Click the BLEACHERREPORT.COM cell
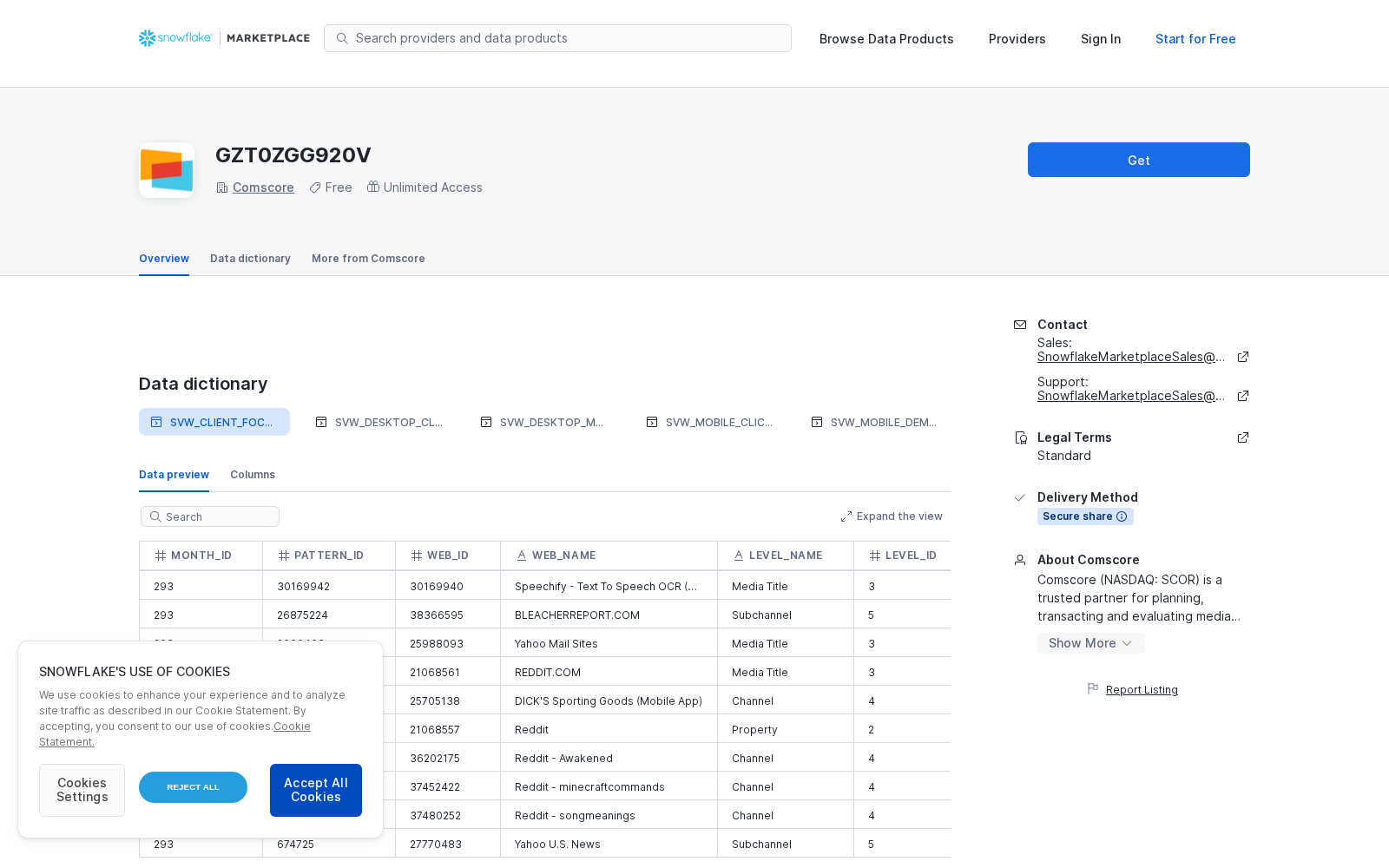The height and width of the screenshot is (868, 1389). [609, 615]
